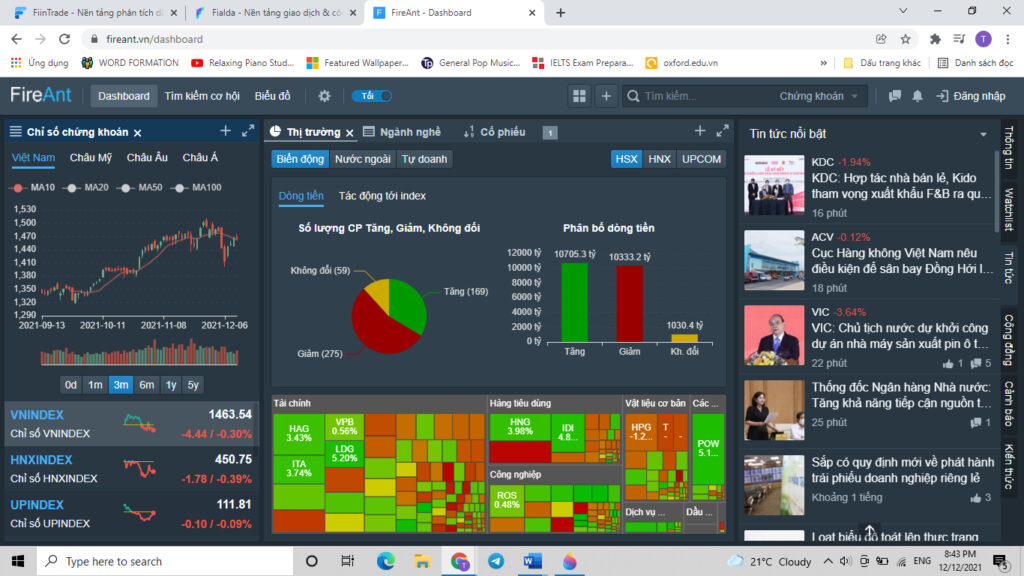Select HSX exchange
The height and width of the screenshot is (576, 1024).
tap(626, 159)
